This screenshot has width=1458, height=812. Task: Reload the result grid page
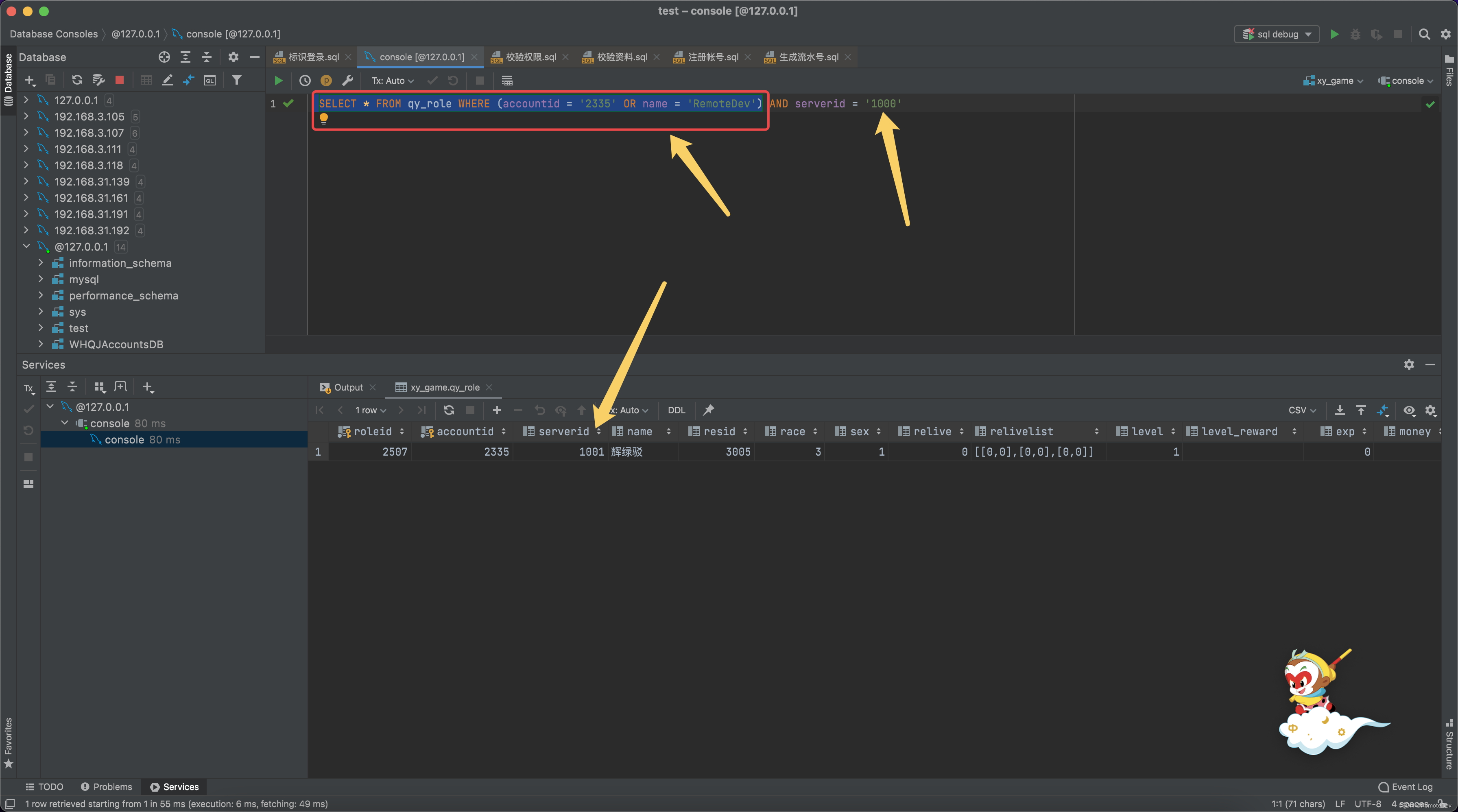449,410
